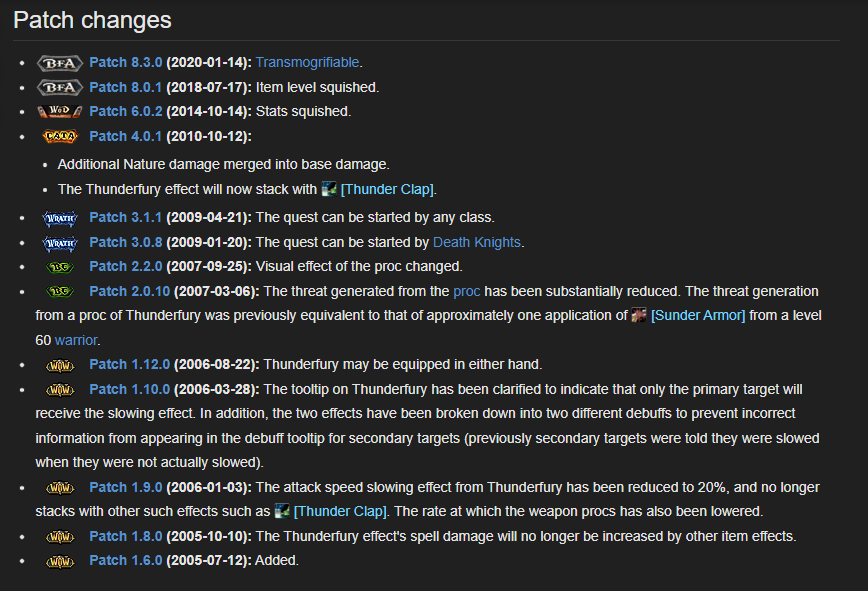
Task: Open the Patch 1.10.0 link
Action: (129, 389)
